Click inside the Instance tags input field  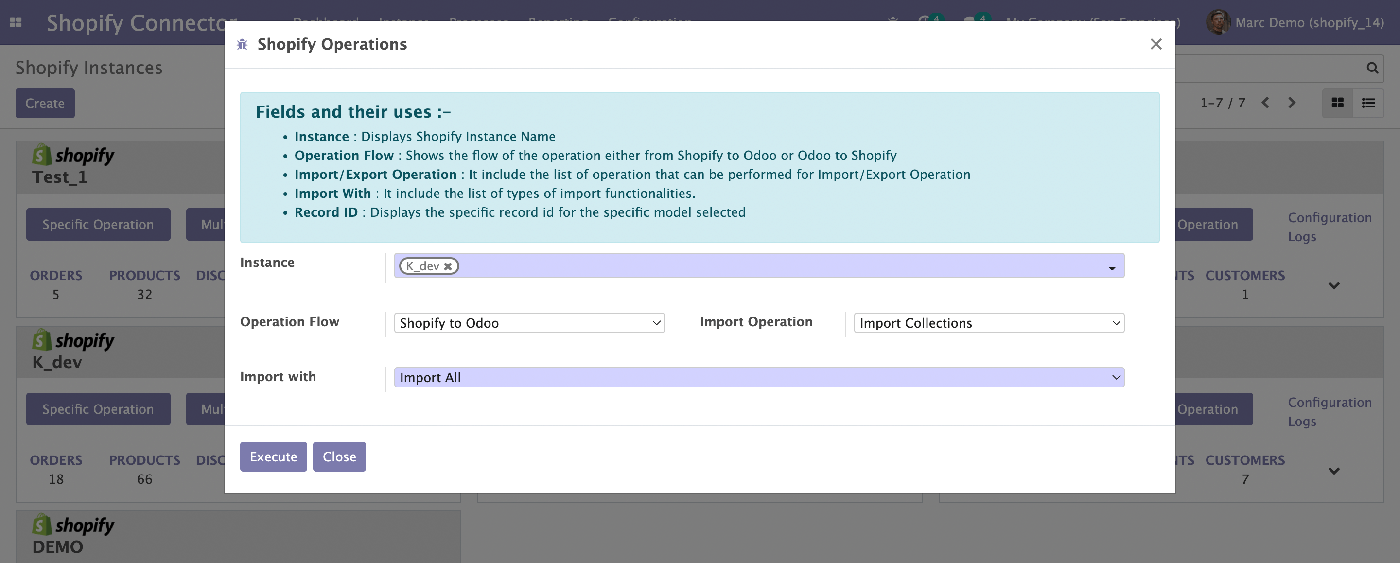[759, 266]
